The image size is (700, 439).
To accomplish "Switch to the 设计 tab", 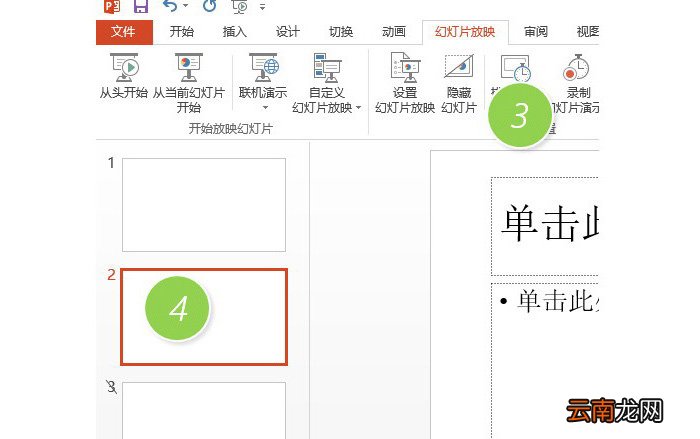I will pyautogui.click(x=288, y=32).
